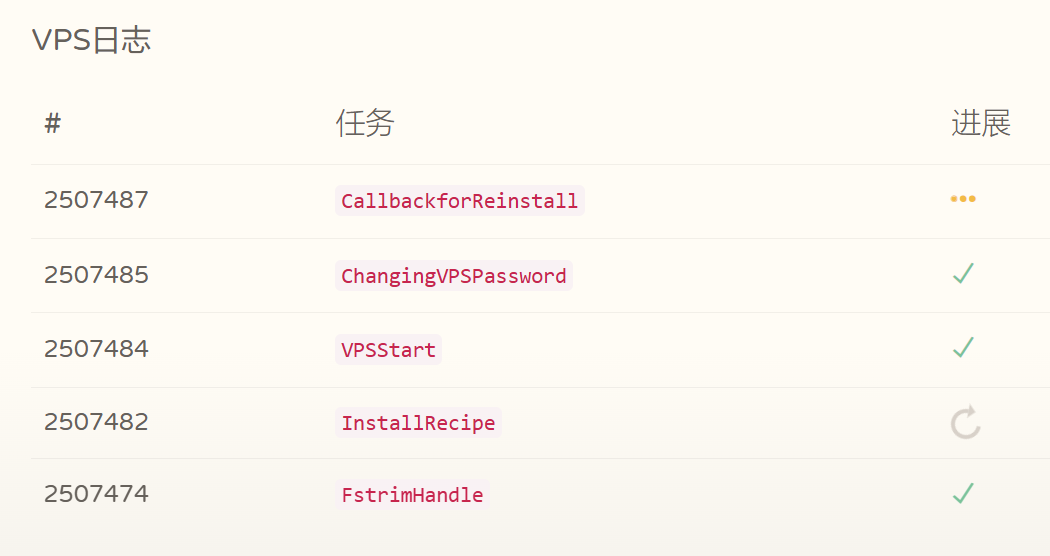The image size is (1050, 556).
Task: Click the green checkmark for VPSStart
Action: coord(963,347)
